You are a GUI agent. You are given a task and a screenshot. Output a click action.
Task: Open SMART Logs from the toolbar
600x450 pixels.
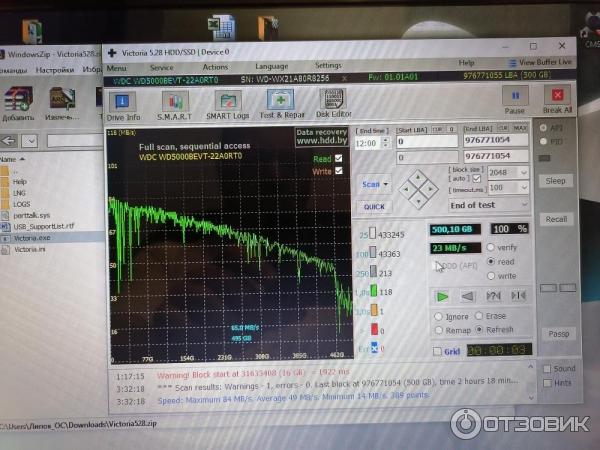(228, 103)
